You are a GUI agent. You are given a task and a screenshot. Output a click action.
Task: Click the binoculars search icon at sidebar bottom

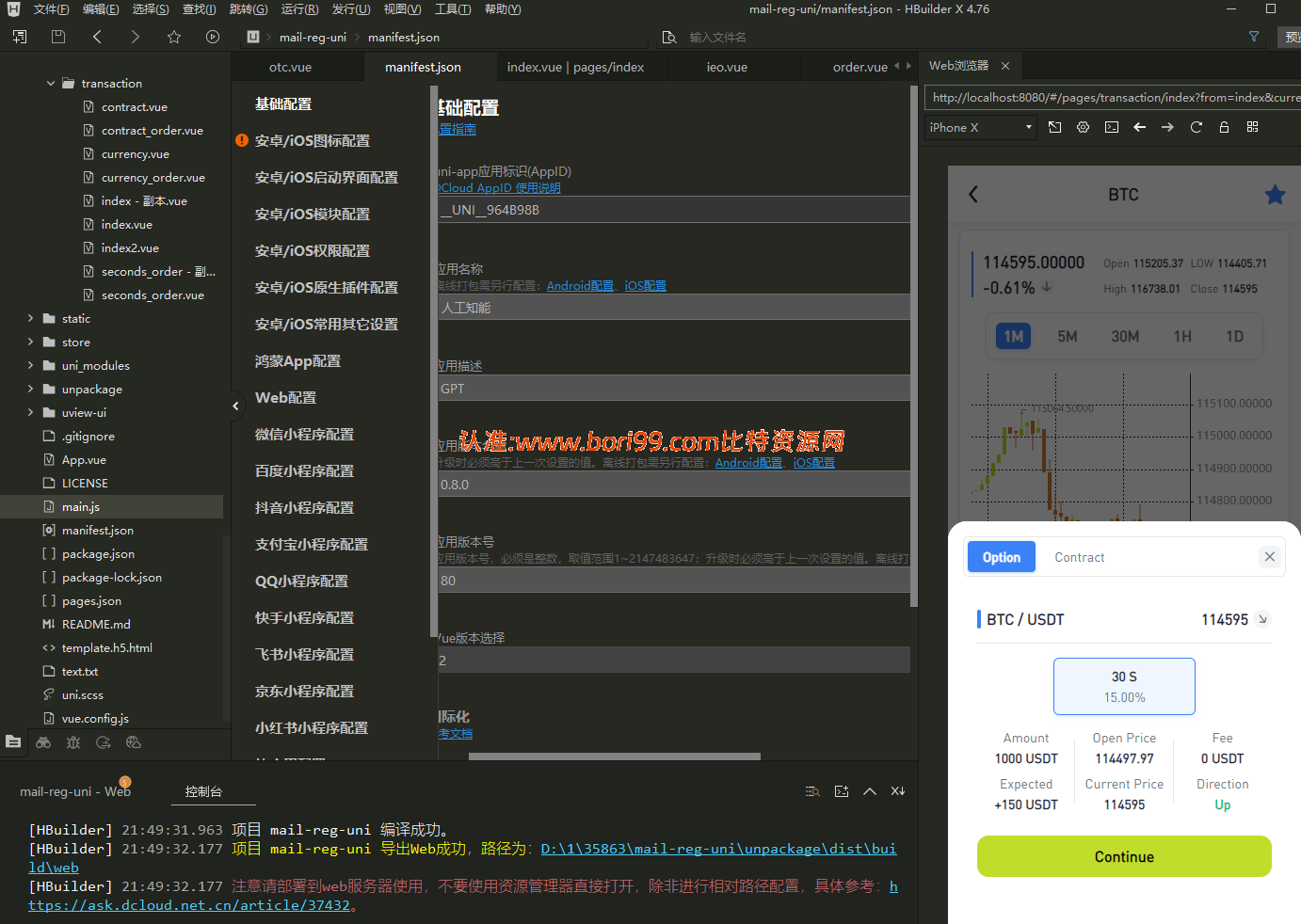pos(43,742)
